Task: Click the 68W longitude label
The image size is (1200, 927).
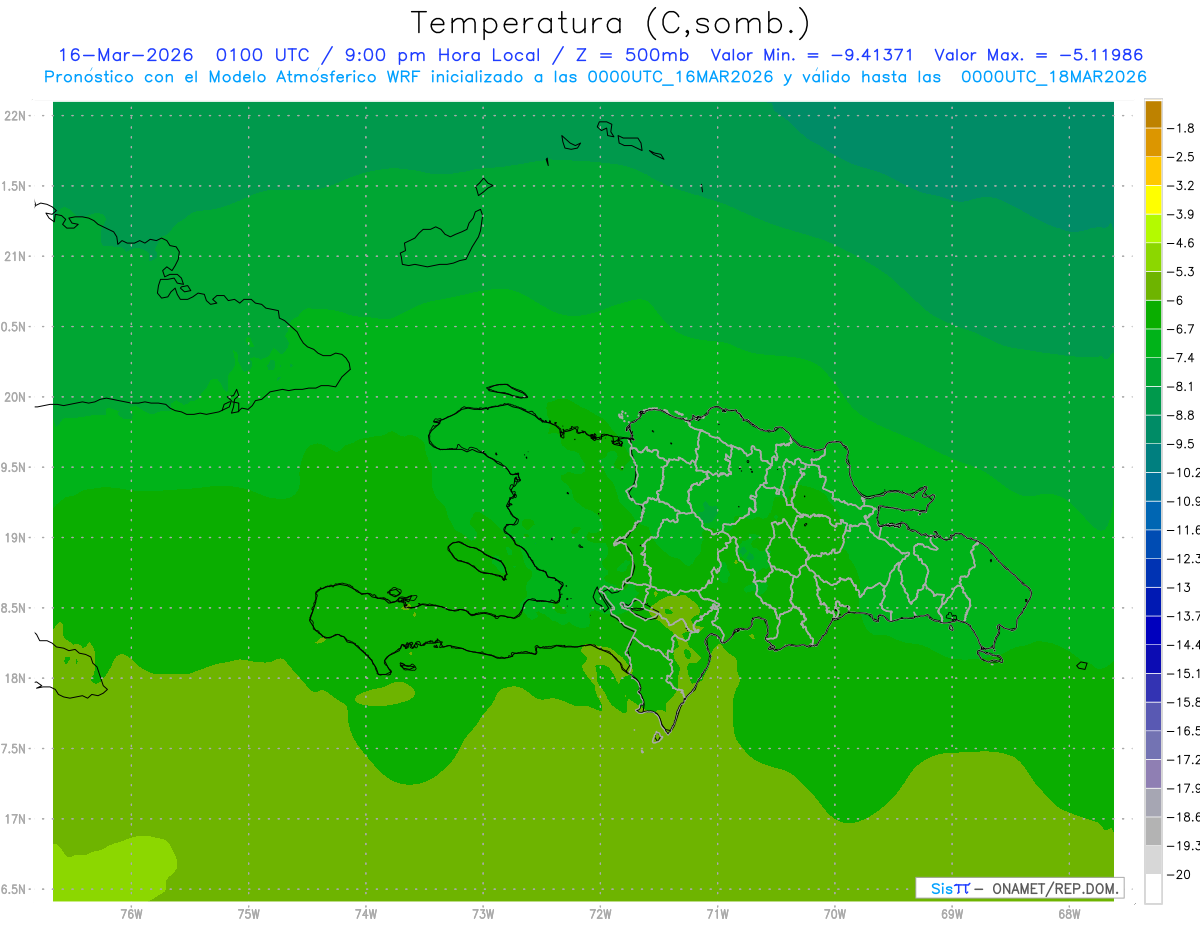Action: 1069,913
